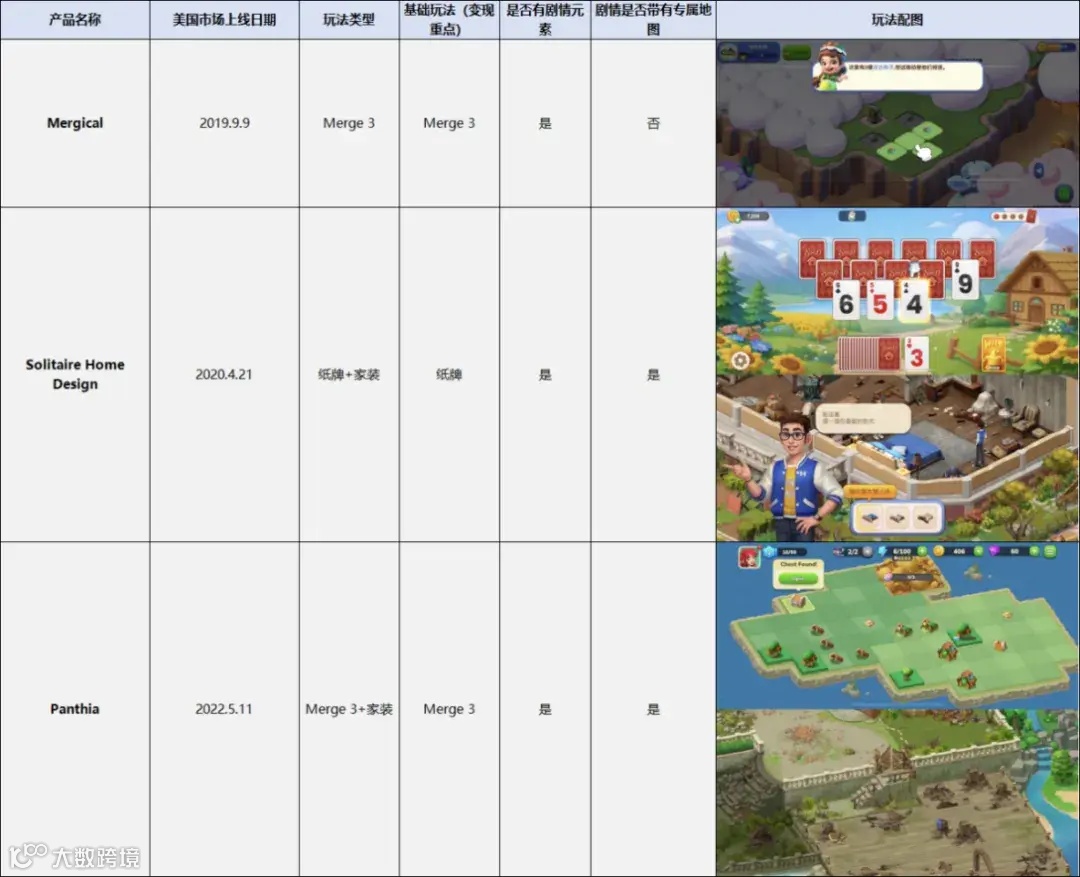Screen dimensions: 1080x877
Task: Select Mergical's Merge 3 under 玩法类型
Action: click(x=349, y=123)
